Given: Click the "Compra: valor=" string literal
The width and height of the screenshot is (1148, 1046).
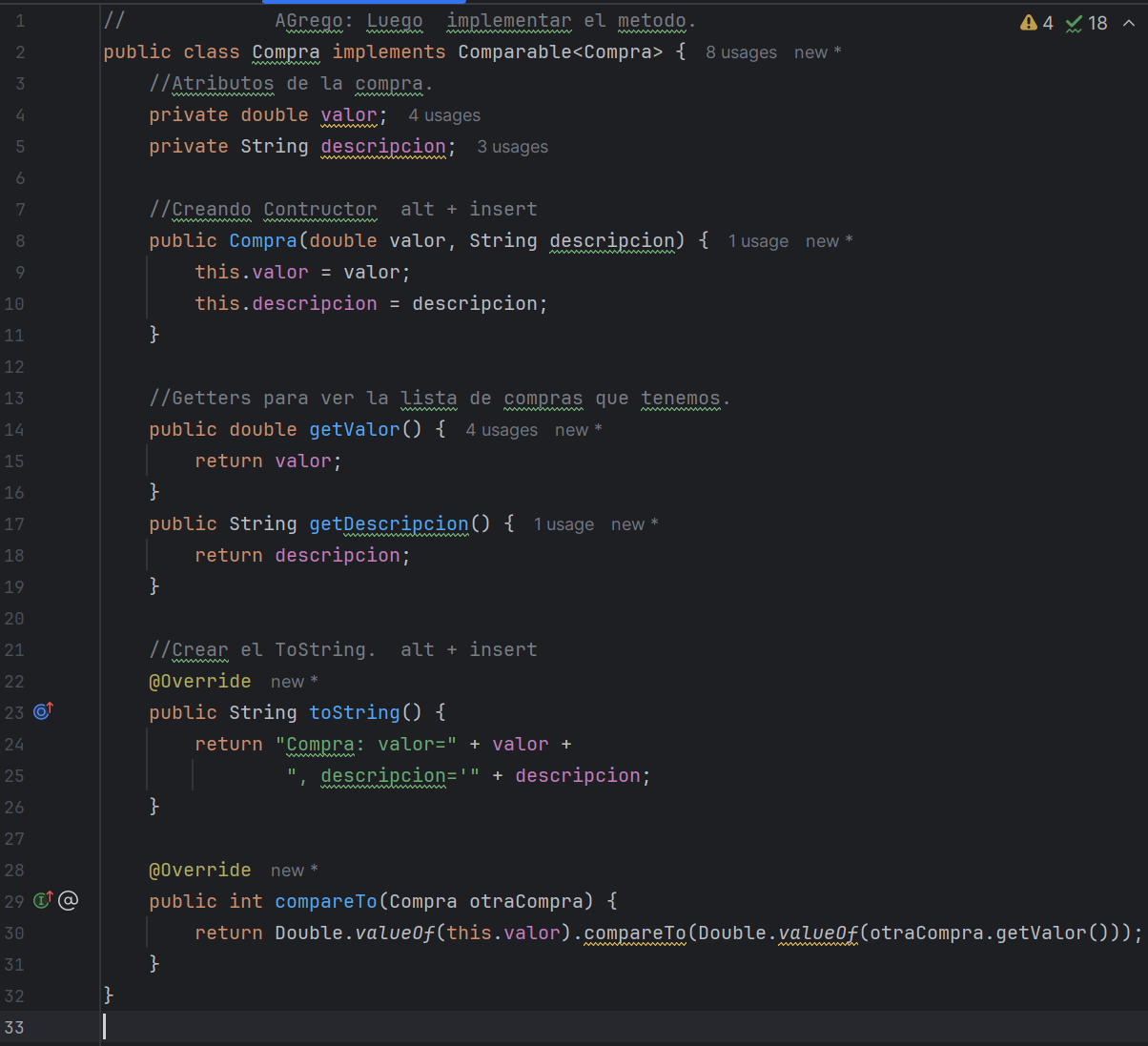Looking at the screenshot, I should (x=366, y=744).
